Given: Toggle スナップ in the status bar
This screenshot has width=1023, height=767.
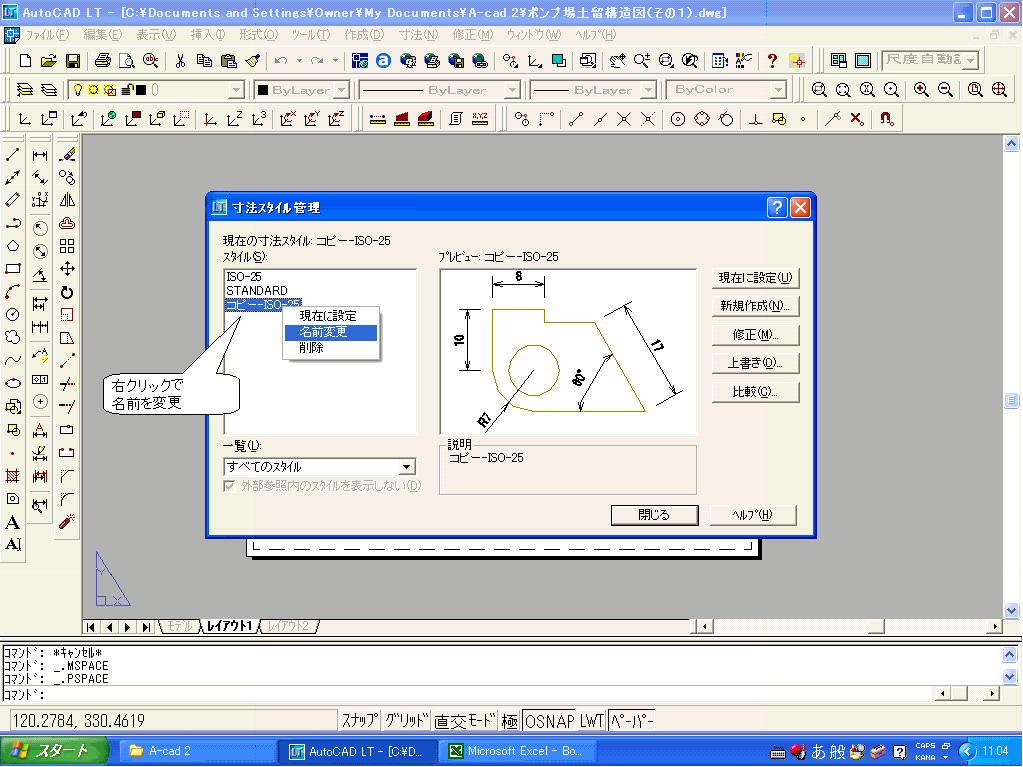Looking at the screenshot, I should pos(359,721).
